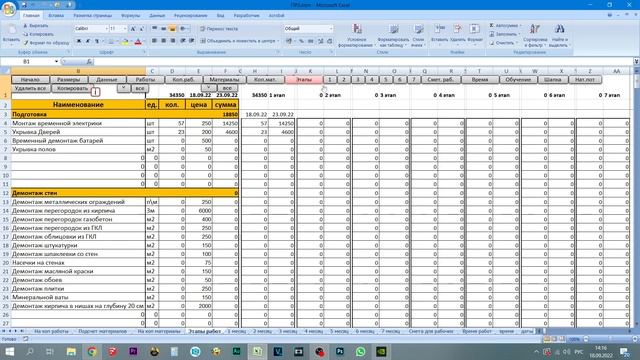Screen dimensions: 640x360
Task: Open Cell Styles (Стили ячеек)
Action: [x=418, y=35]
